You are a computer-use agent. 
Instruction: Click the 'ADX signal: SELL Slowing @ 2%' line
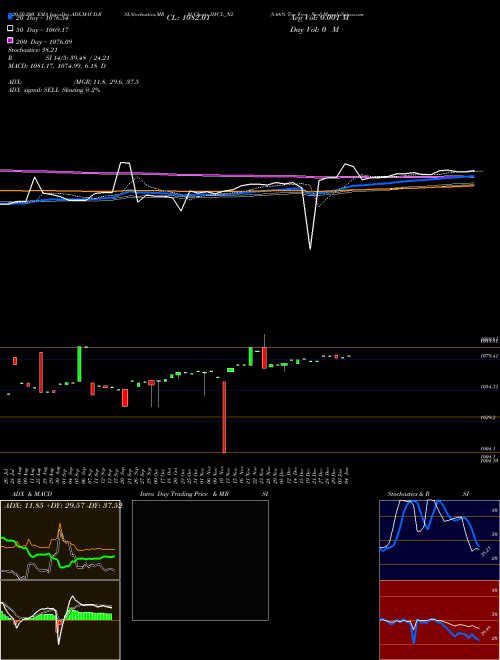click(x=54, y=90)
